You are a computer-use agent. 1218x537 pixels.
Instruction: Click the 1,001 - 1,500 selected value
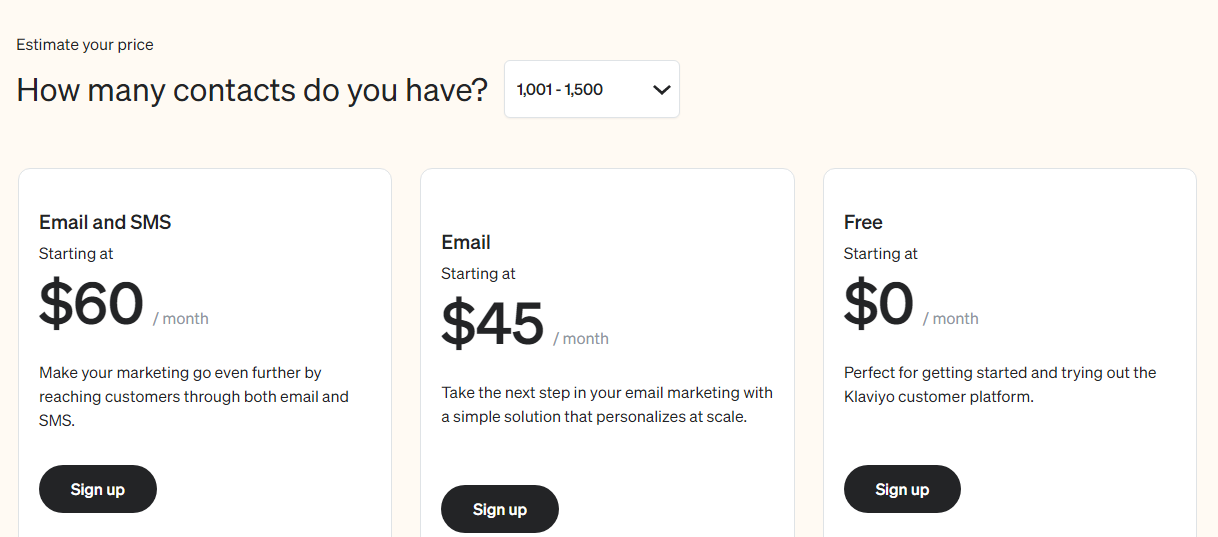pos(560,89)
